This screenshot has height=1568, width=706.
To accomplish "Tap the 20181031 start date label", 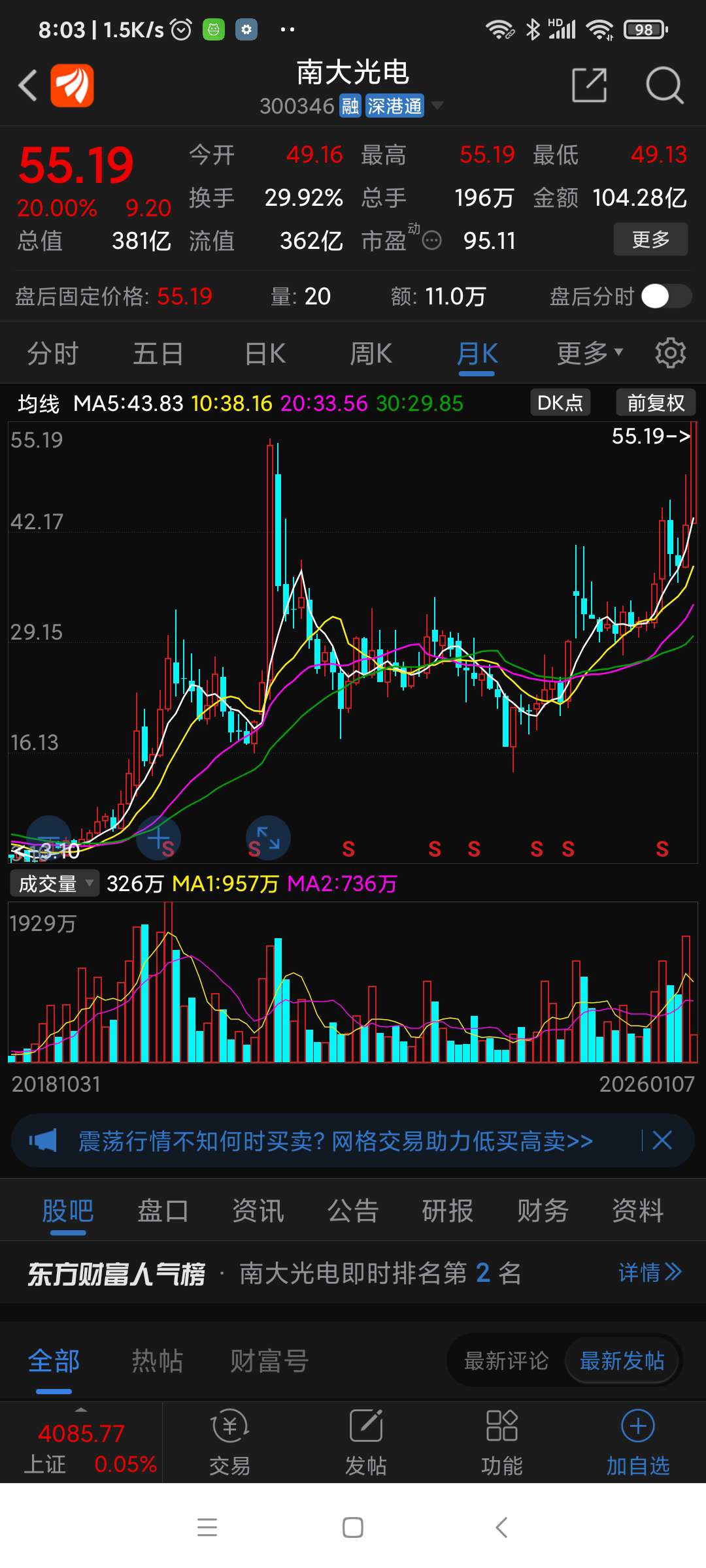I will (56, 1085).
